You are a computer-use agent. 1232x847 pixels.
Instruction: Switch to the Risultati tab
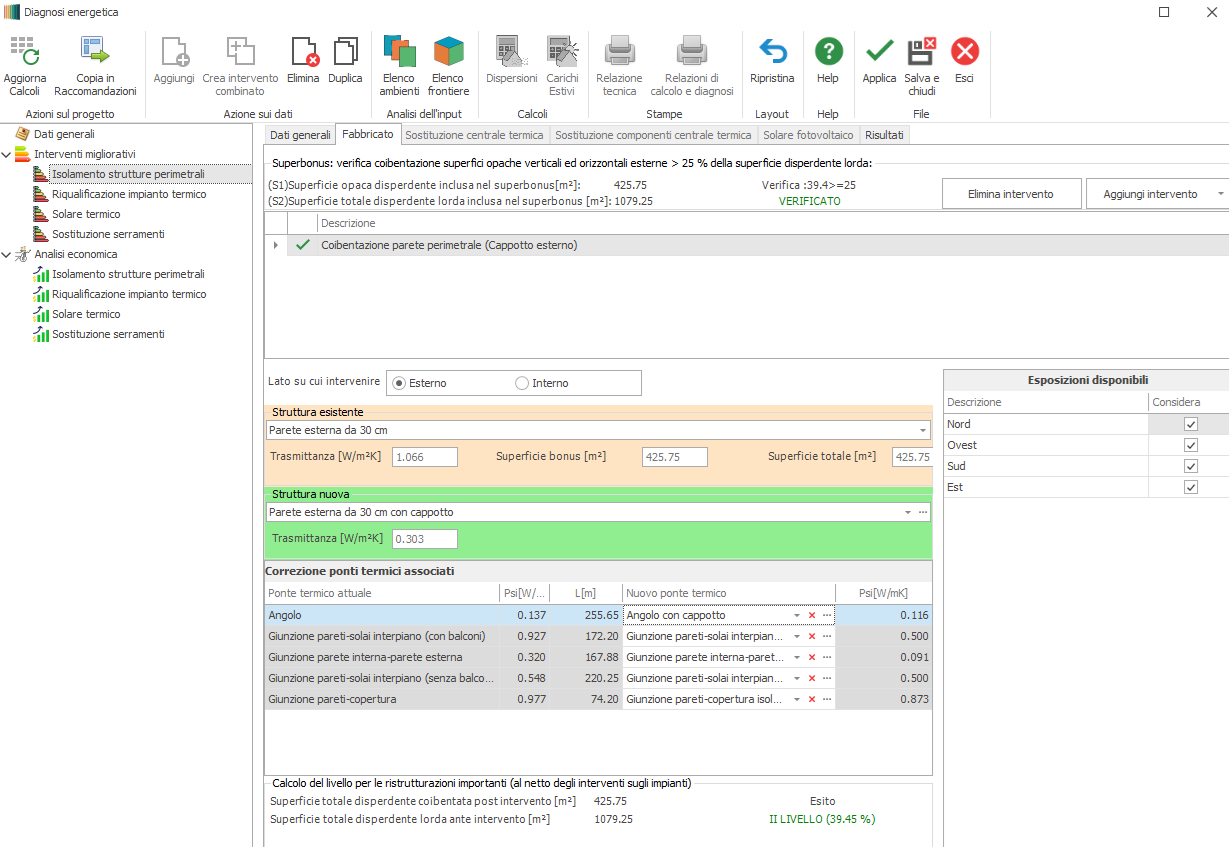pos(884,135)
